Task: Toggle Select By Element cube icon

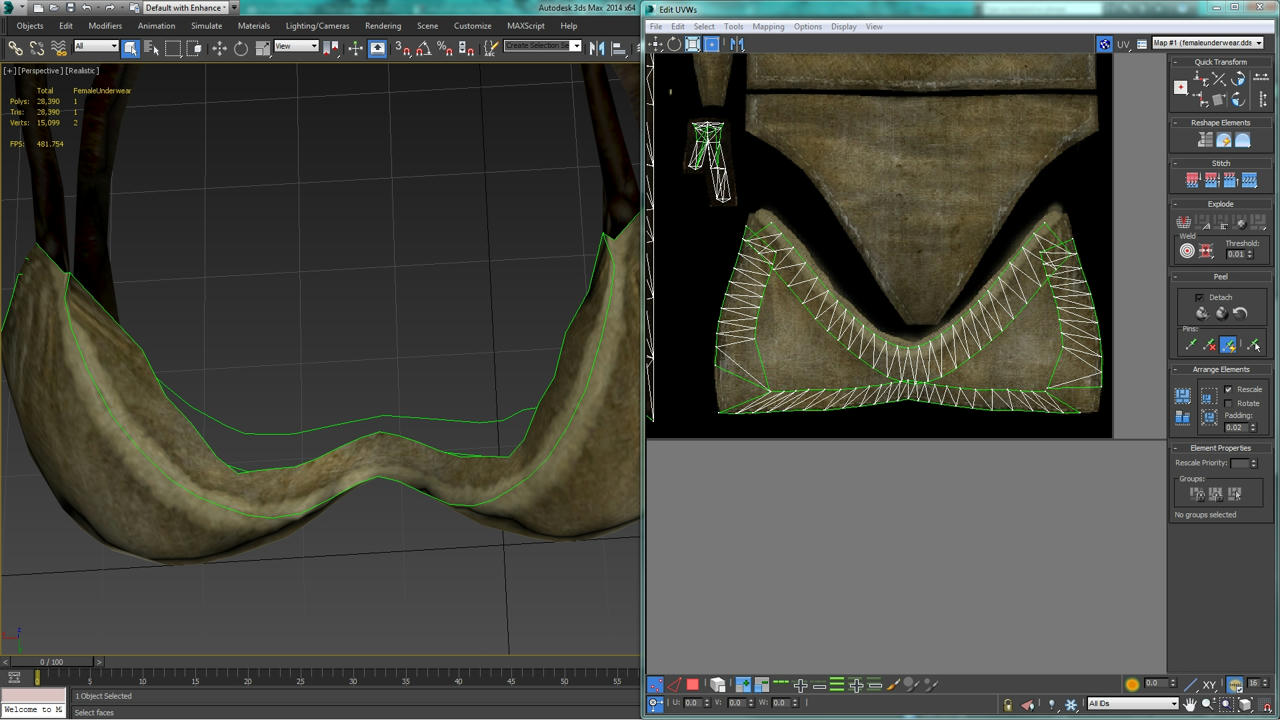Action: tap(717, 685)
